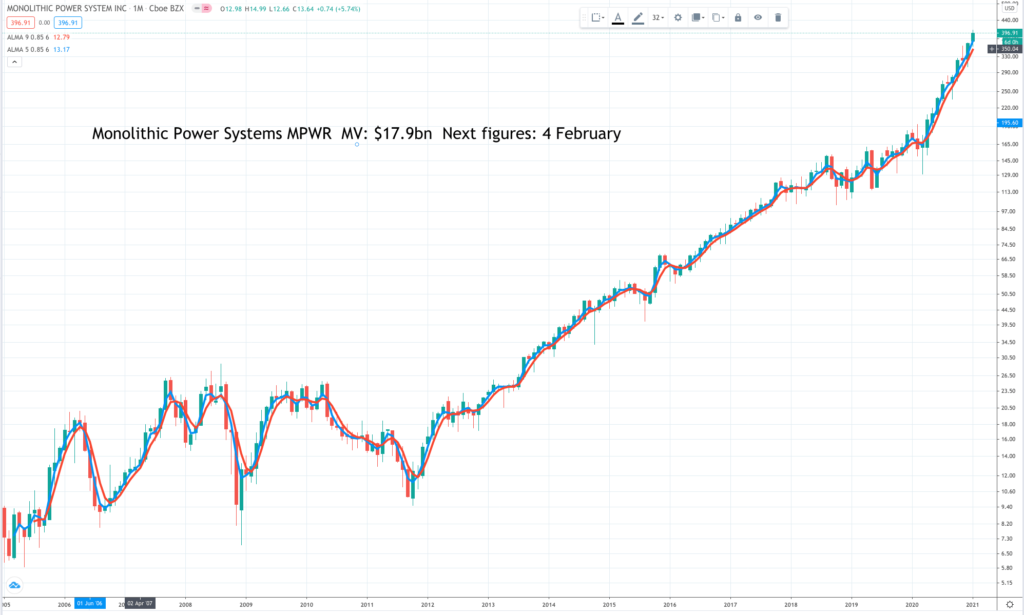
Task: Open the font size 32 dropdown
Action: coord(658,18)
